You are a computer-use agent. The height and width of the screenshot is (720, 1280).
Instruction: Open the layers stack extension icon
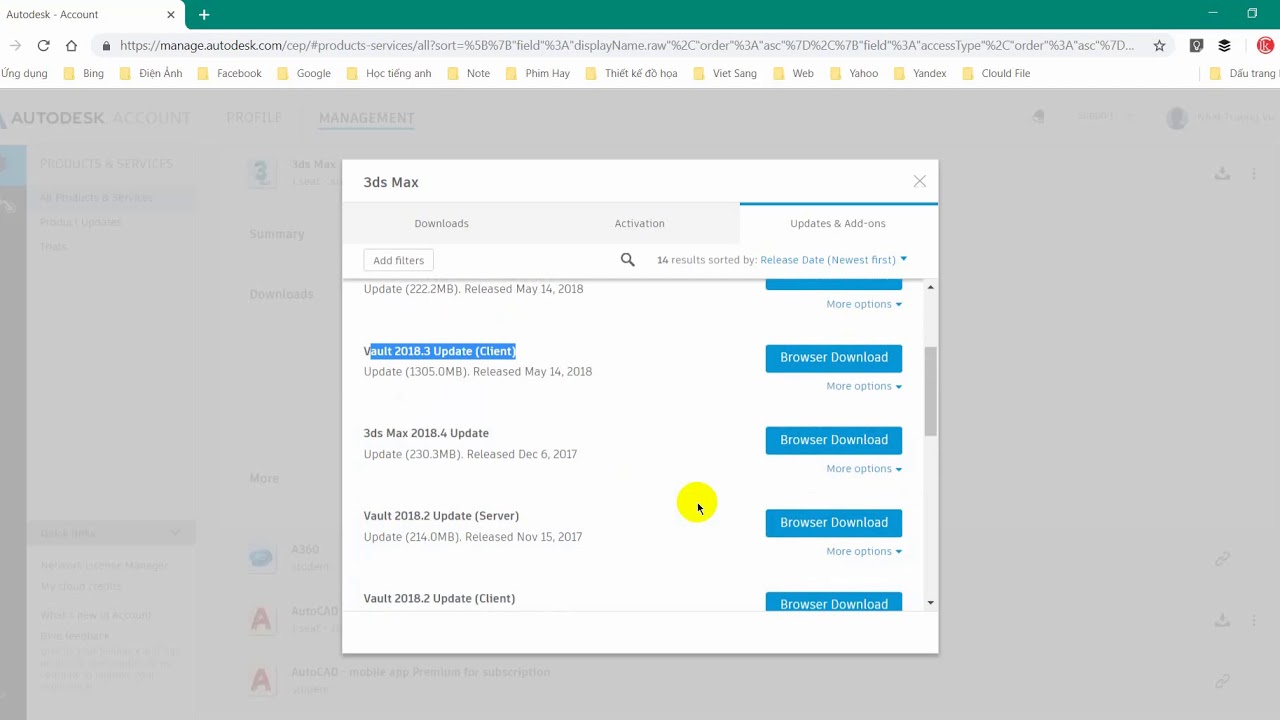click(1224, 45)
